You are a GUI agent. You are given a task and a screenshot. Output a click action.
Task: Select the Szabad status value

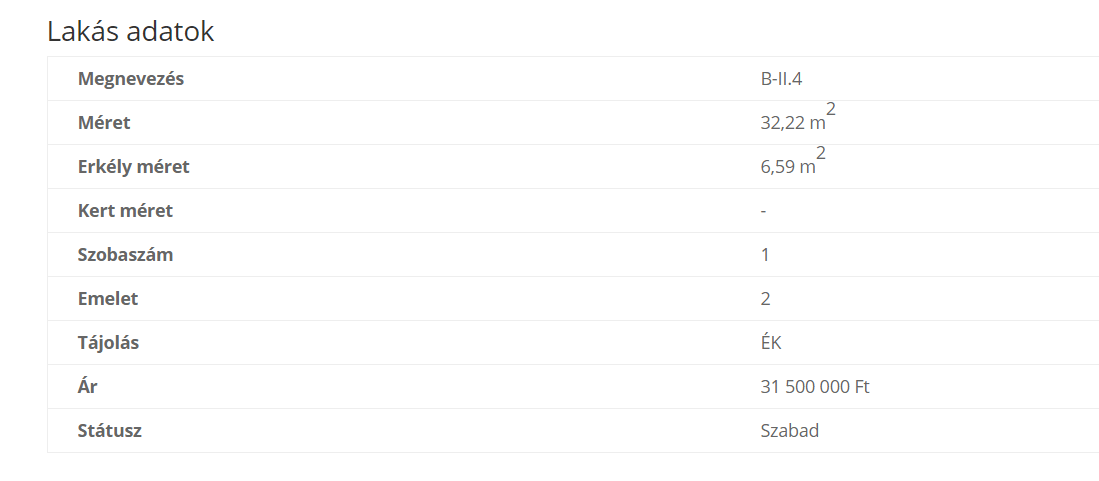pyautogui.click(x=790, y=431)
